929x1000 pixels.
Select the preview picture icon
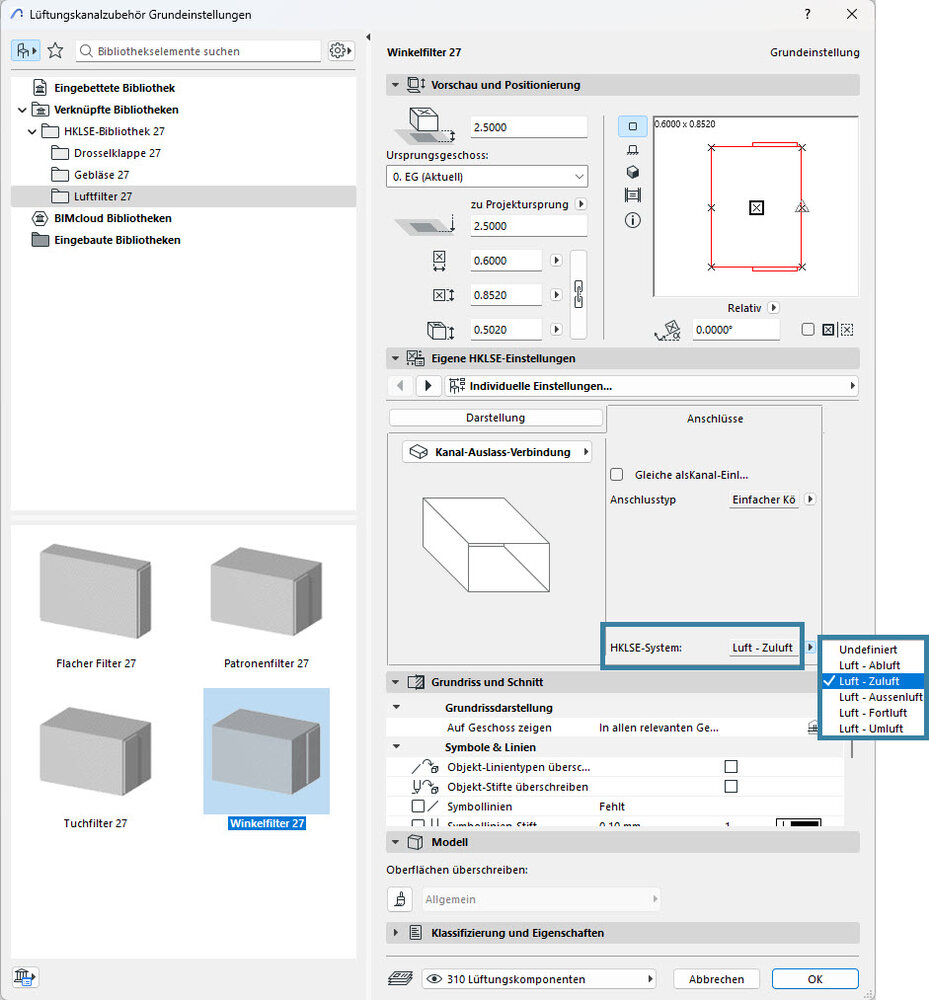point(633,195)
